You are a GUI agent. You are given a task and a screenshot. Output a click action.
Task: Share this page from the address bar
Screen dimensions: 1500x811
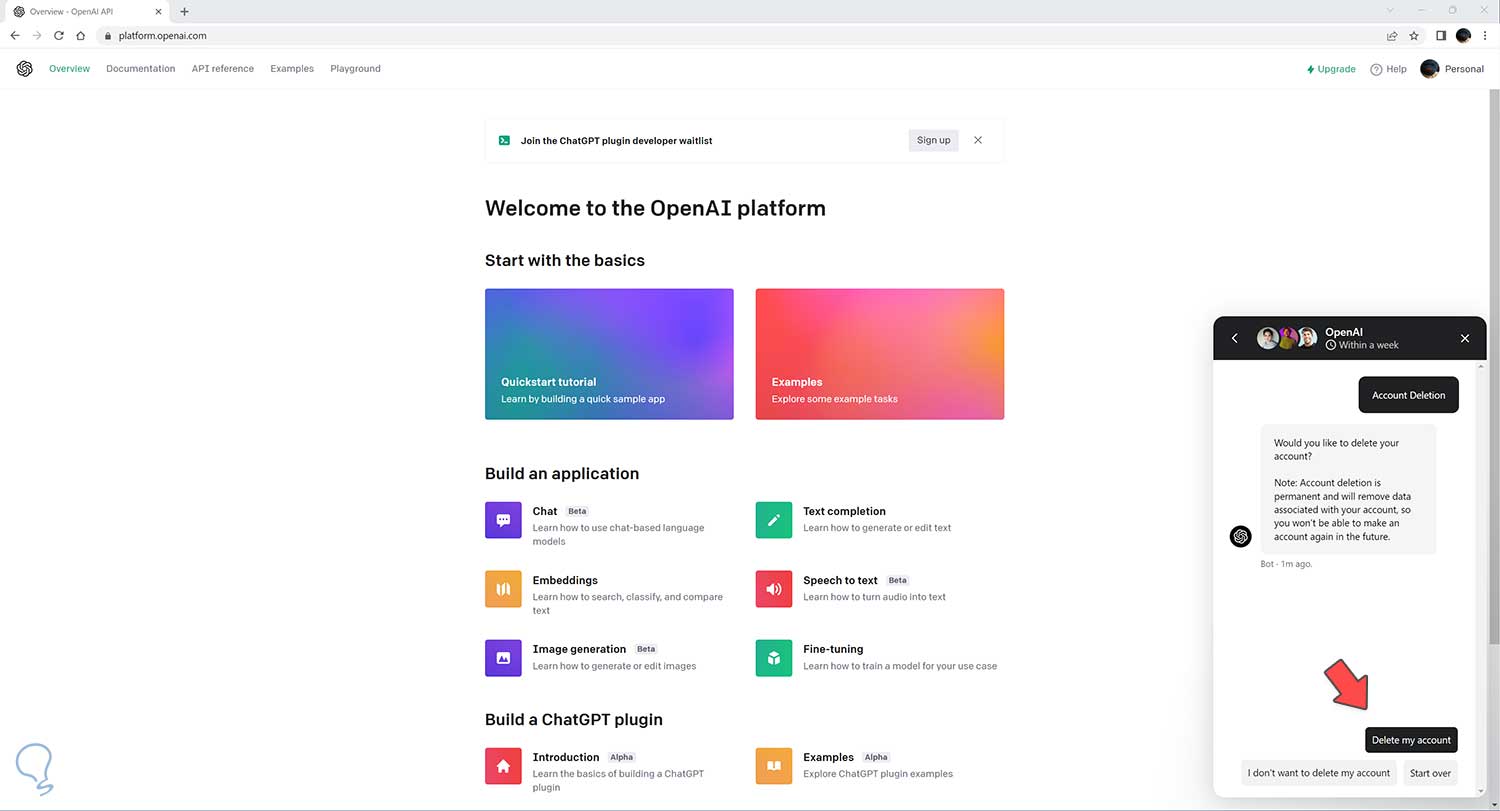[1392, 35]
